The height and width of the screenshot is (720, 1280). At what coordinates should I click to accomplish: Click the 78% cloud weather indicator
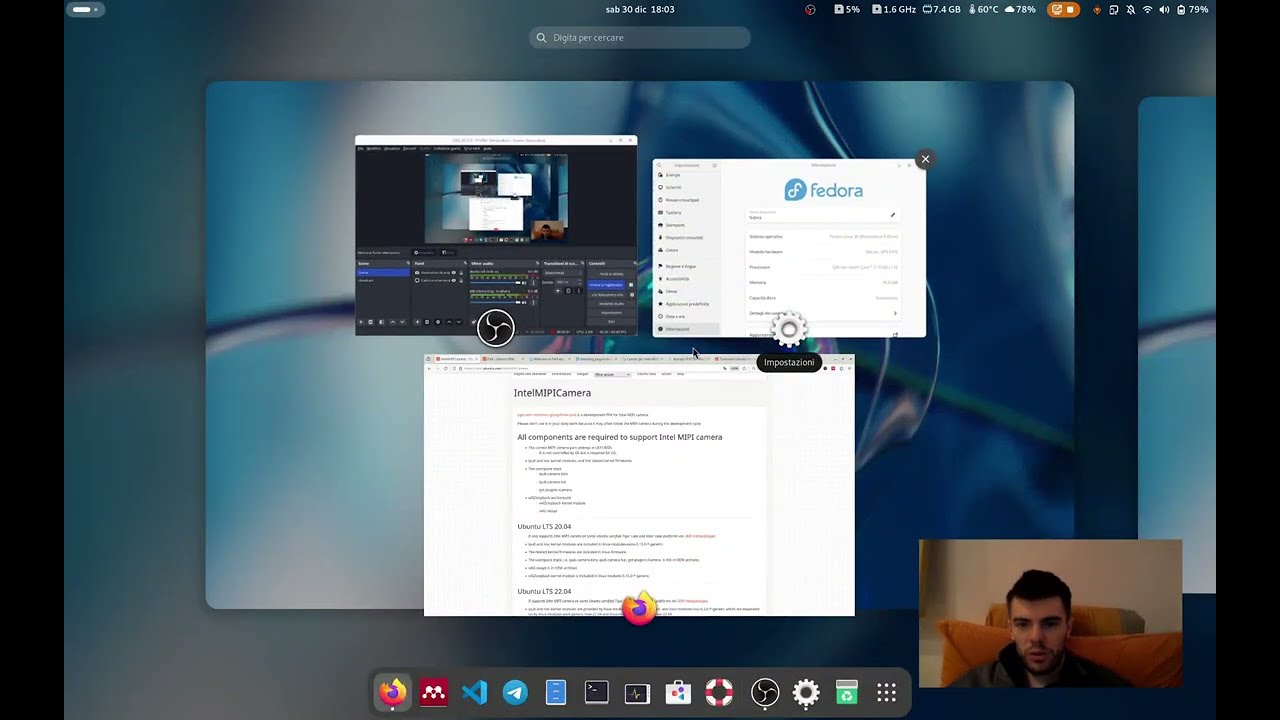pos(1020,10)
